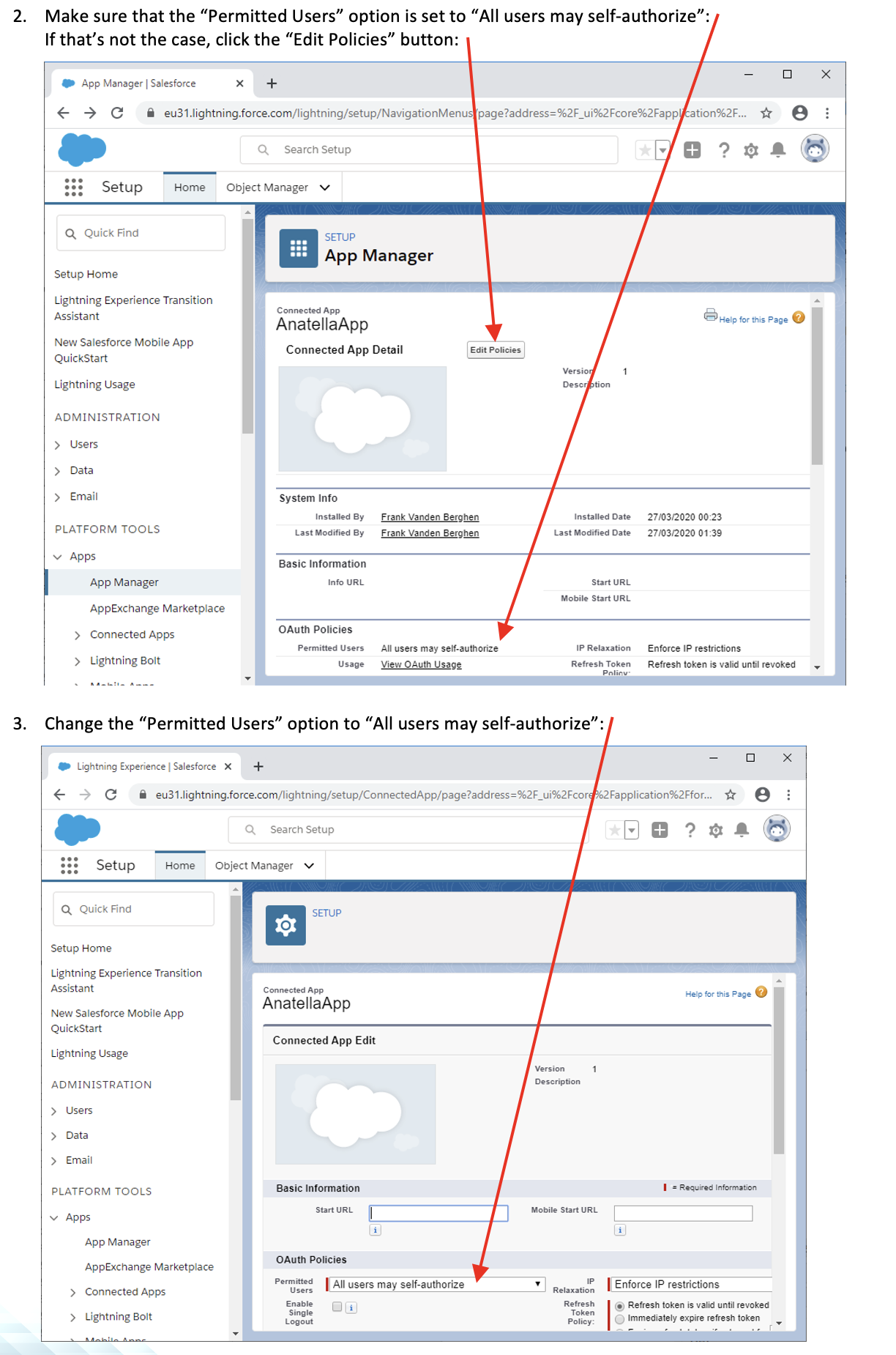The image size is (896, 1355).
Task: Click the Mobile Start URL input field
Action: pyautogui.click(x=682, y=1214)
